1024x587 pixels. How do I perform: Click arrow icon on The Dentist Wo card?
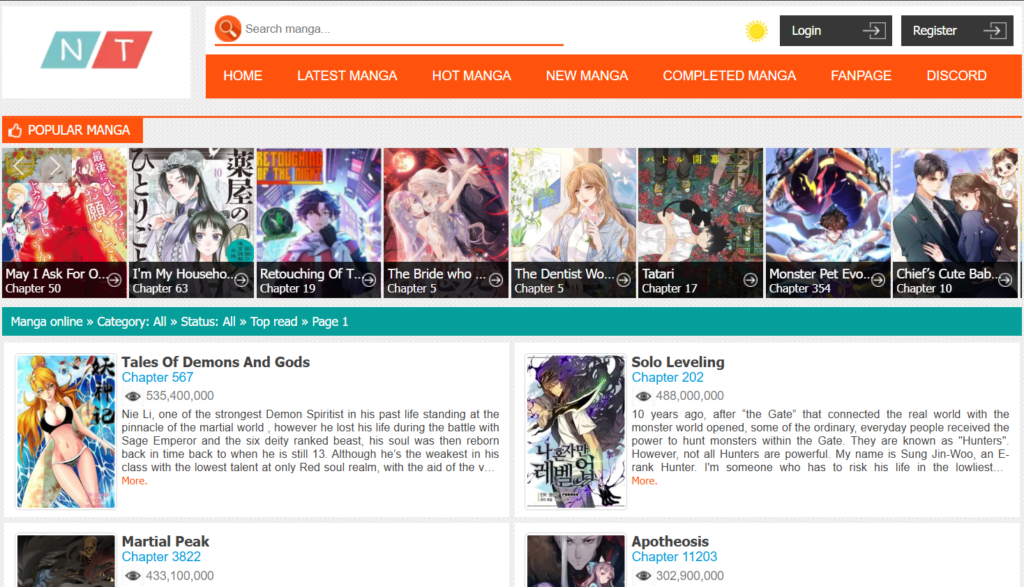tap(624, 280)
